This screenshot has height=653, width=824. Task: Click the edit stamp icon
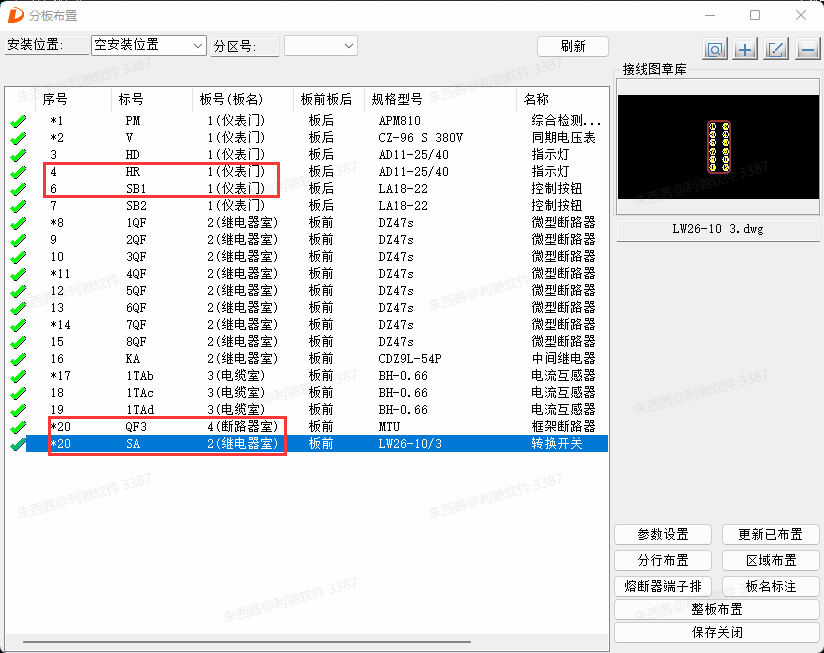coord(776,49)
